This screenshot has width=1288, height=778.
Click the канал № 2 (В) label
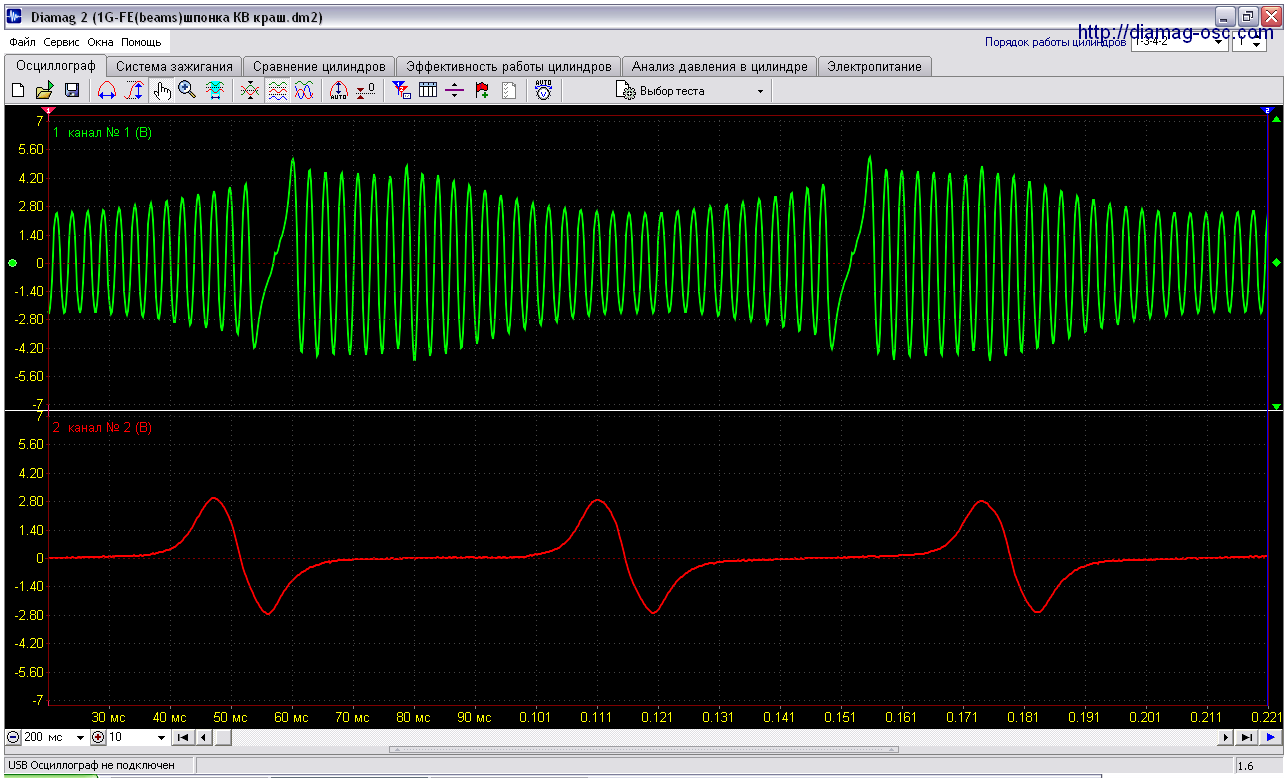tap(109, 427)
